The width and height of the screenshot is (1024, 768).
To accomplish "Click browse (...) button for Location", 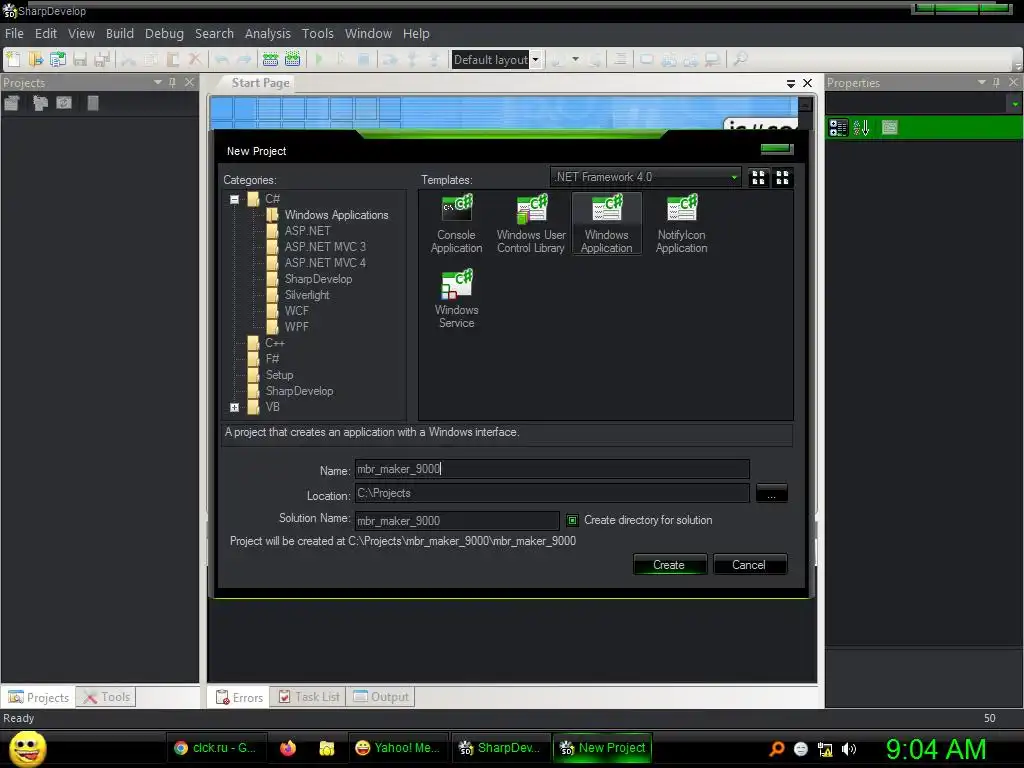I will coord(771,494).
